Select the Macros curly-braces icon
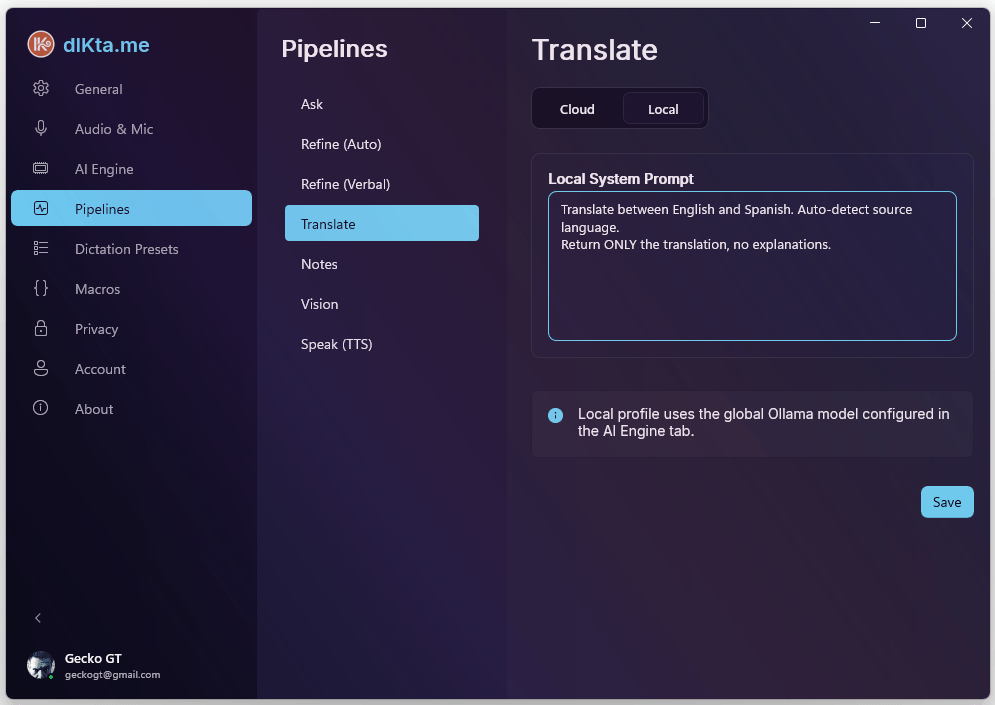 [x=41, y=288]
